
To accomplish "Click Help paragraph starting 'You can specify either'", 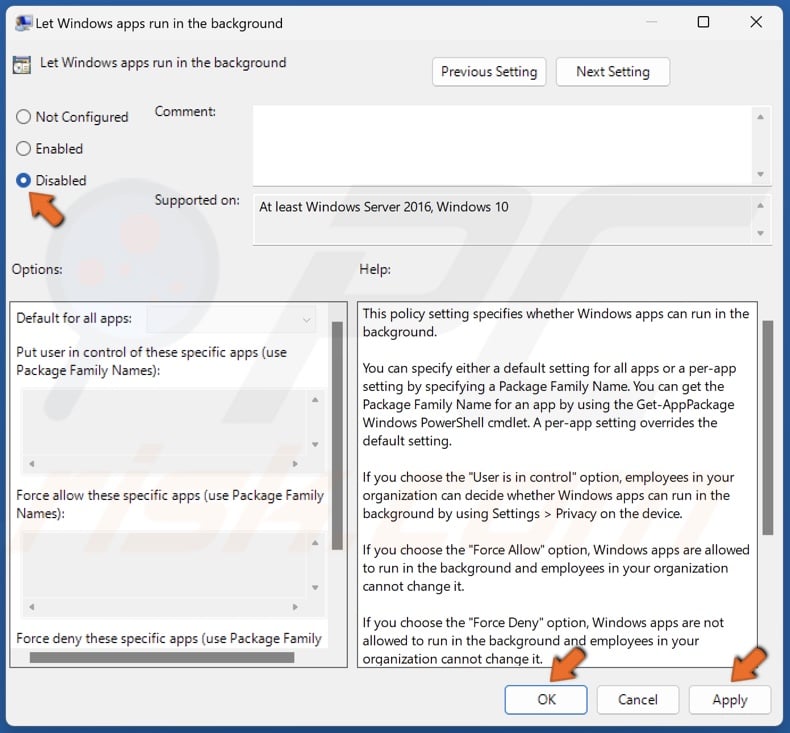I will click(549, 405).
